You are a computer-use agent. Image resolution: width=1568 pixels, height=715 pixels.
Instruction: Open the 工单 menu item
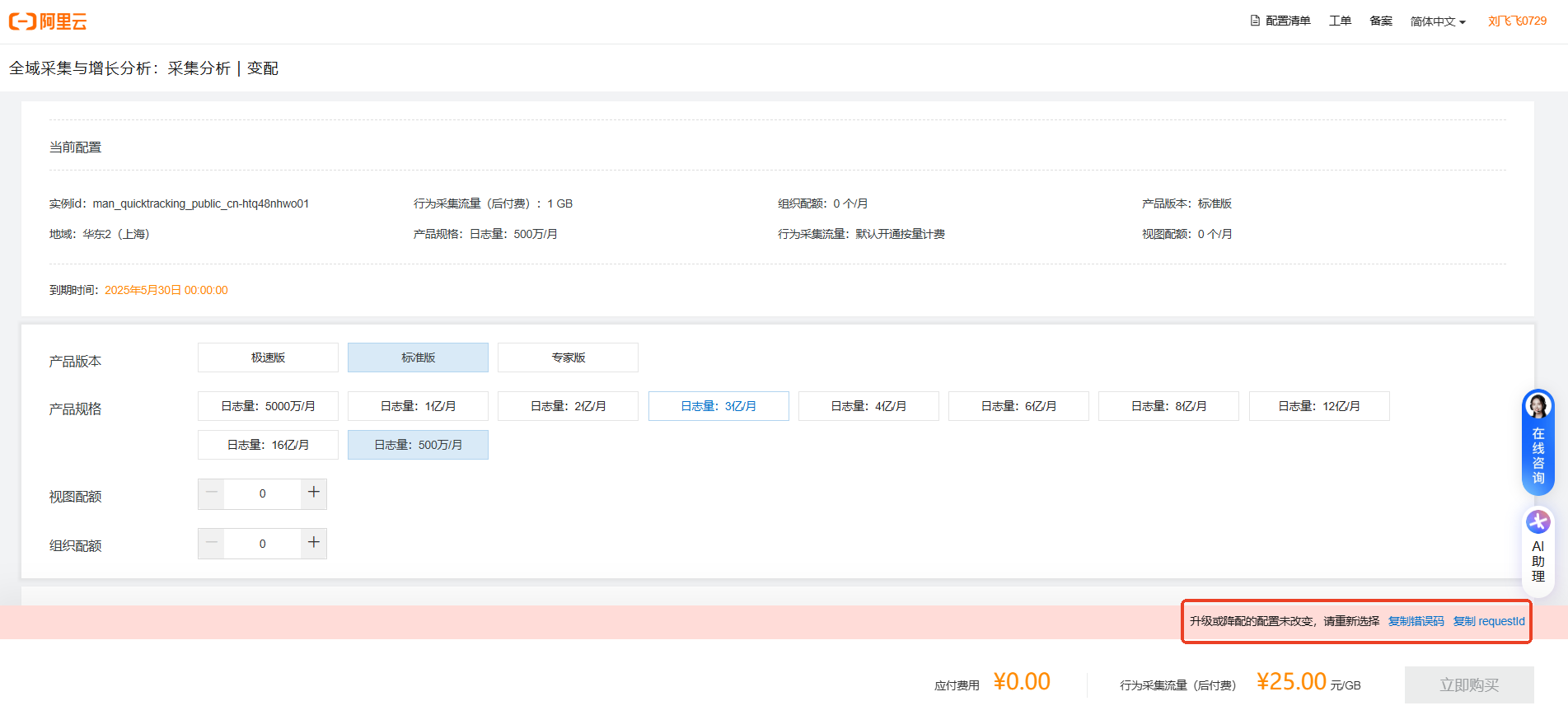(x=1340, y=21)
